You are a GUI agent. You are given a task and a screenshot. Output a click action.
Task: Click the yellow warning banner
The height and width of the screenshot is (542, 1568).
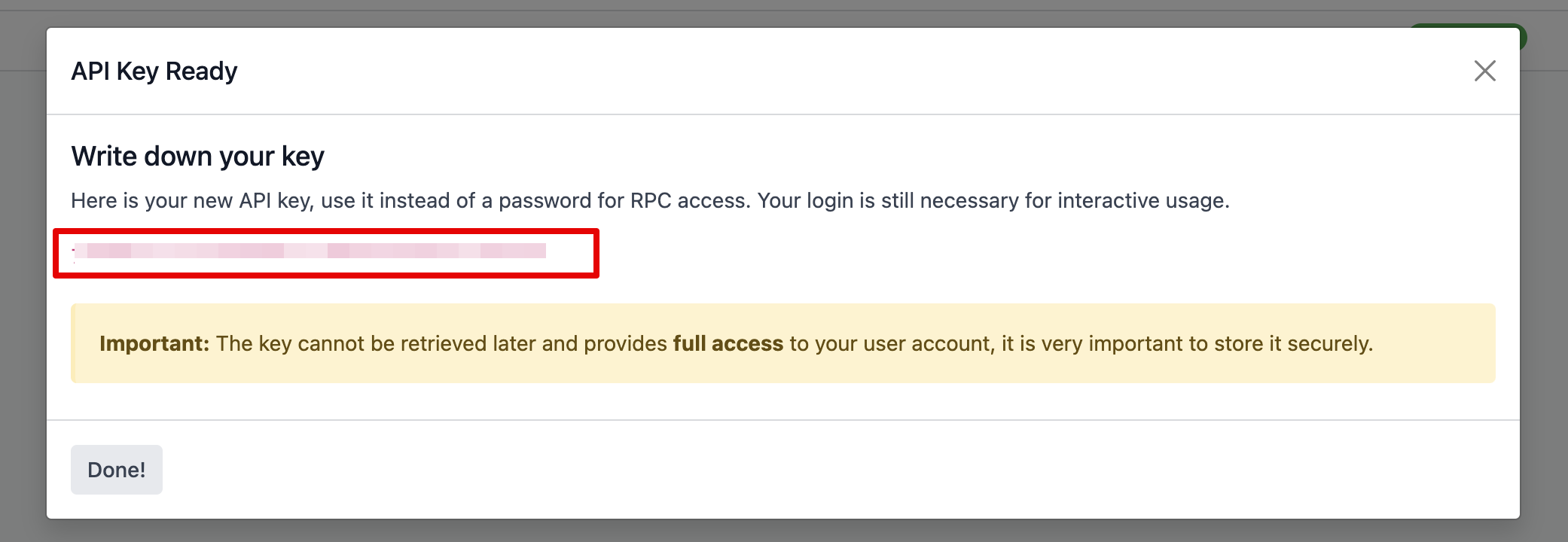[783, 369]
